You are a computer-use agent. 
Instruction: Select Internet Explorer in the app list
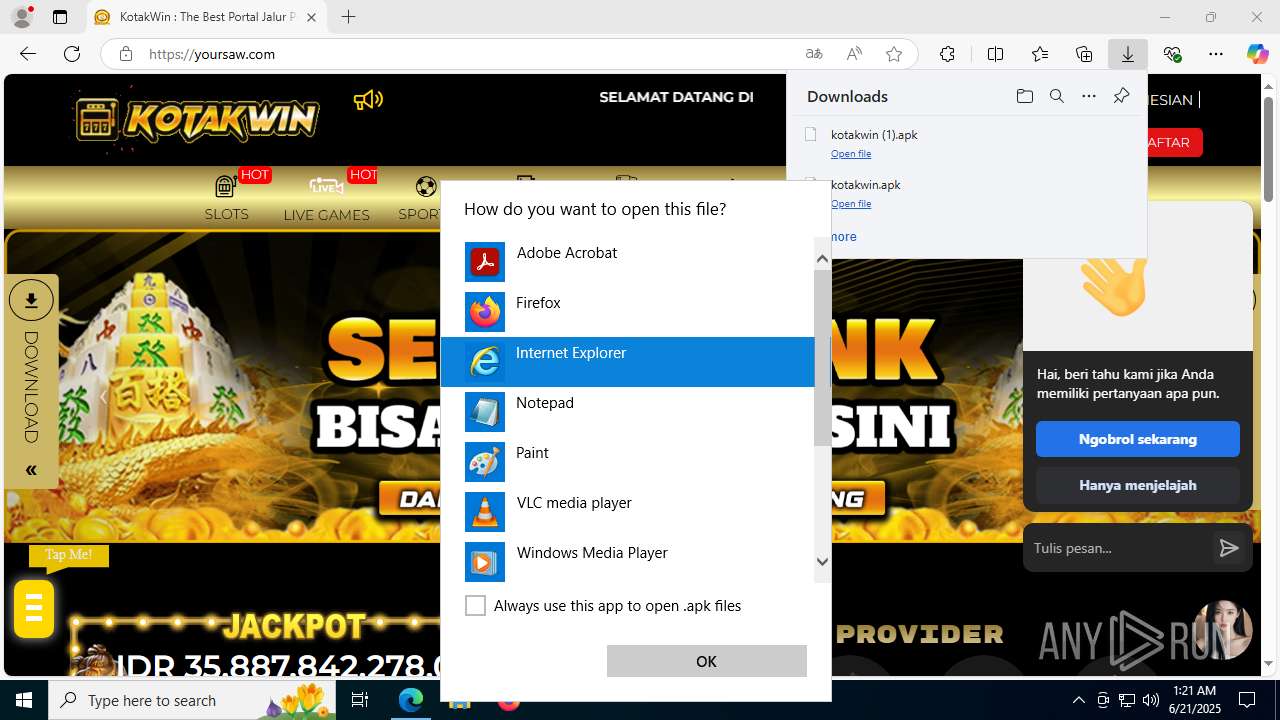628,362
